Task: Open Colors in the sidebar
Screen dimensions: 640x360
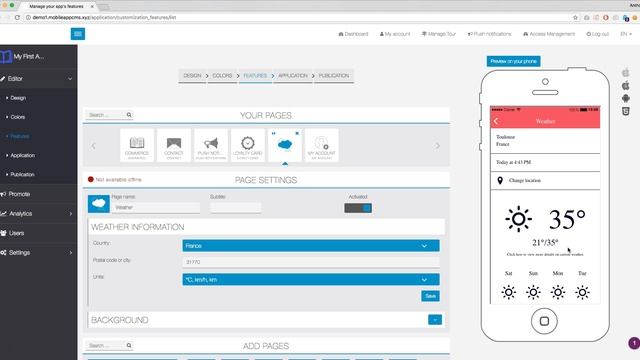Action: click(x=18, y=117)
